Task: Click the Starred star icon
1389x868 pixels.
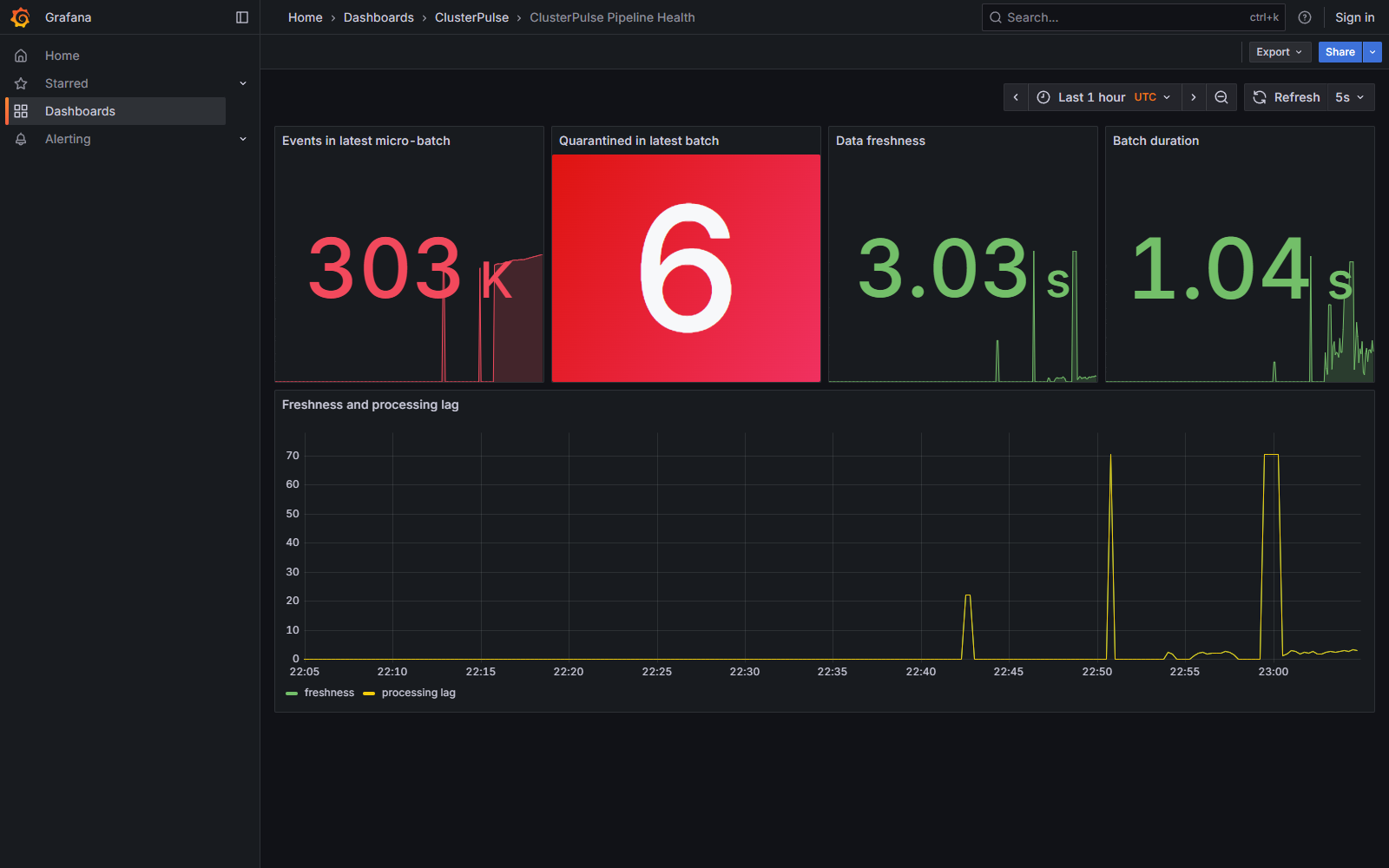Action: click(21, 83)
